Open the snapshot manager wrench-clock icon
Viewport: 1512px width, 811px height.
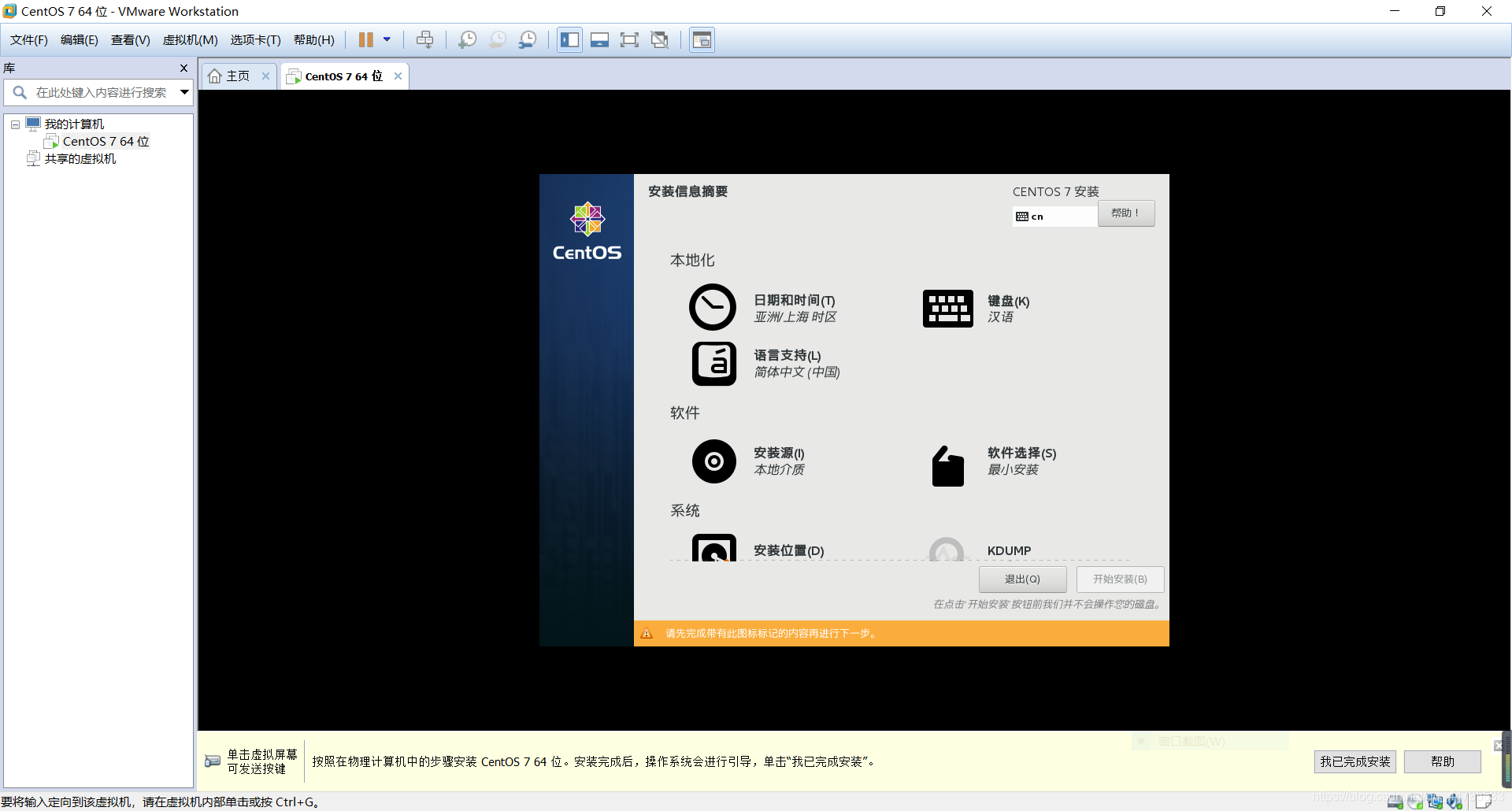[528, 39]
